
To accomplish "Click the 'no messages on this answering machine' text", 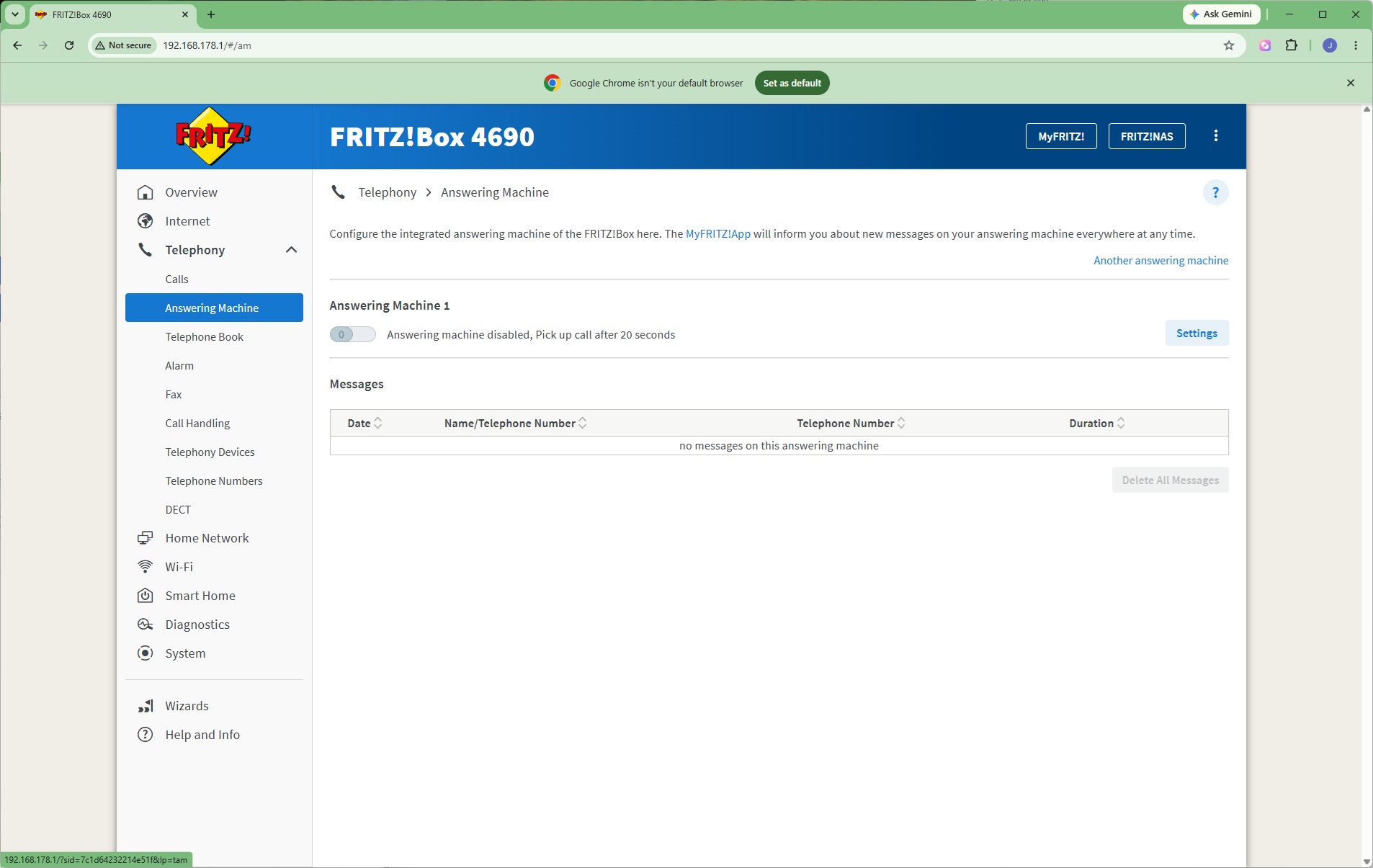I will (779, 446).
